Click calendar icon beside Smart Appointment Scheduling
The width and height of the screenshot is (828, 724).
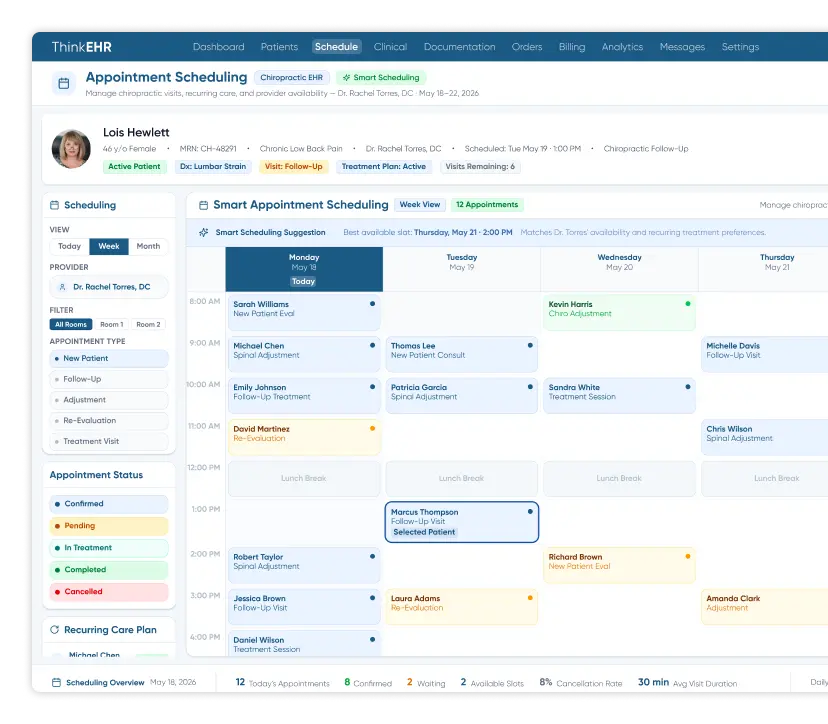(x=203, y=205)
